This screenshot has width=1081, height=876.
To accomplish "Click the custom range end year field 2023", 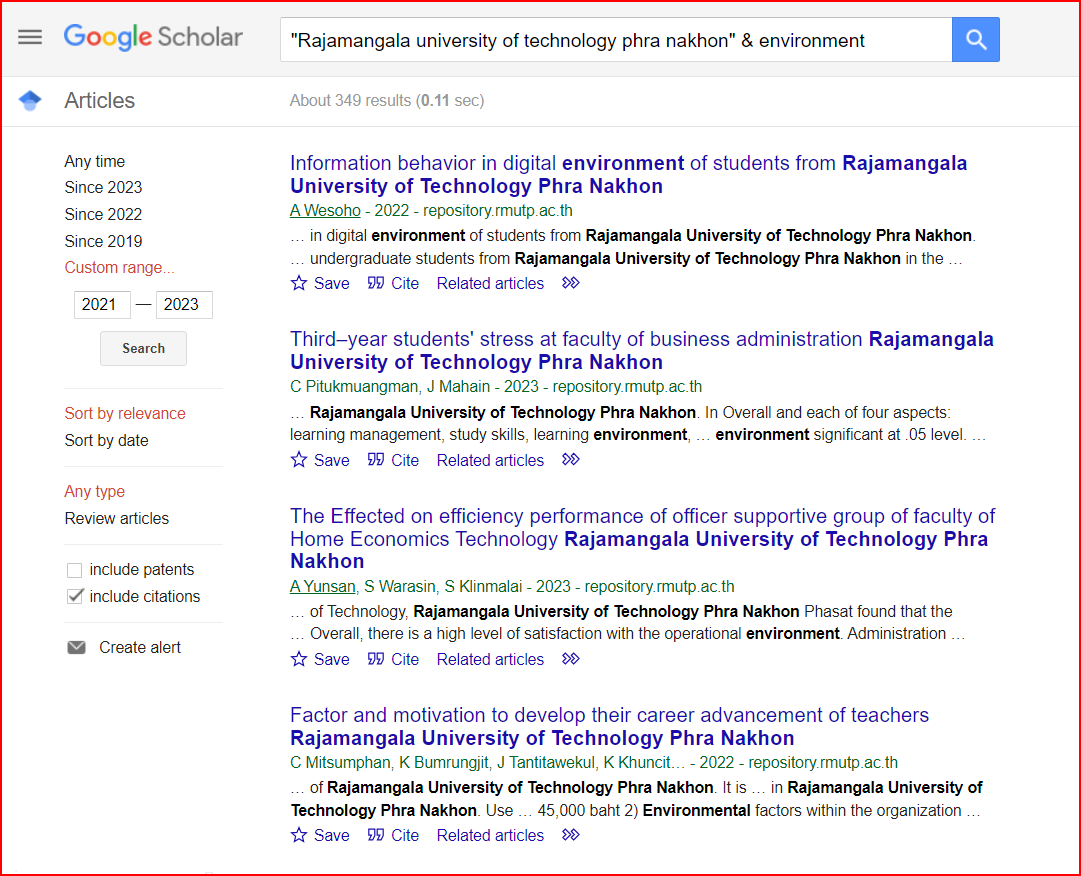I will coord(184,305).
